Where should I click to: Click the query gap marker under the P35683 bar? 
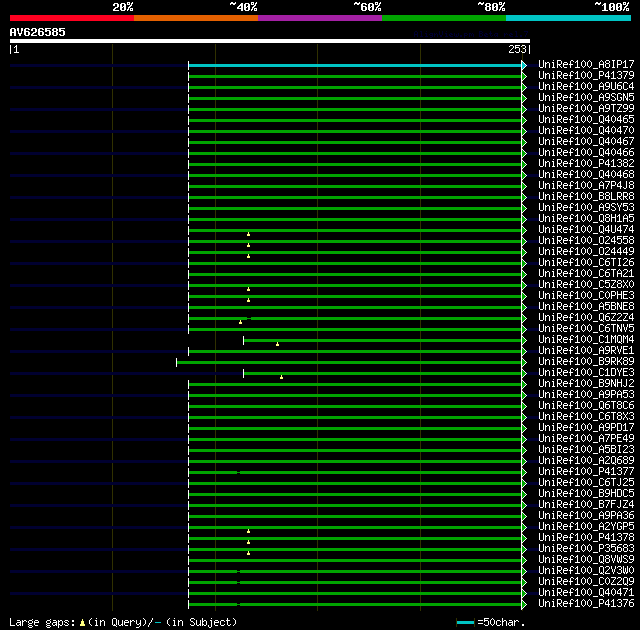point(248,553)
